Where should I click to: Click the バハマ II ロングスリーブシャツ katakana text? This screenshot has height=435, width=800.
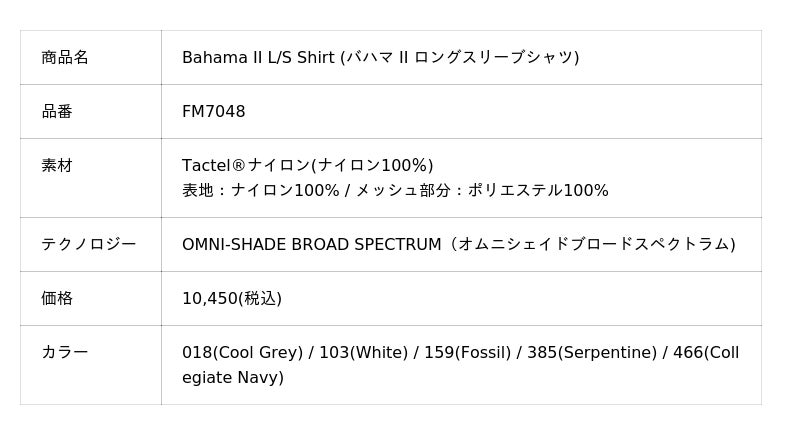point(460,57)
